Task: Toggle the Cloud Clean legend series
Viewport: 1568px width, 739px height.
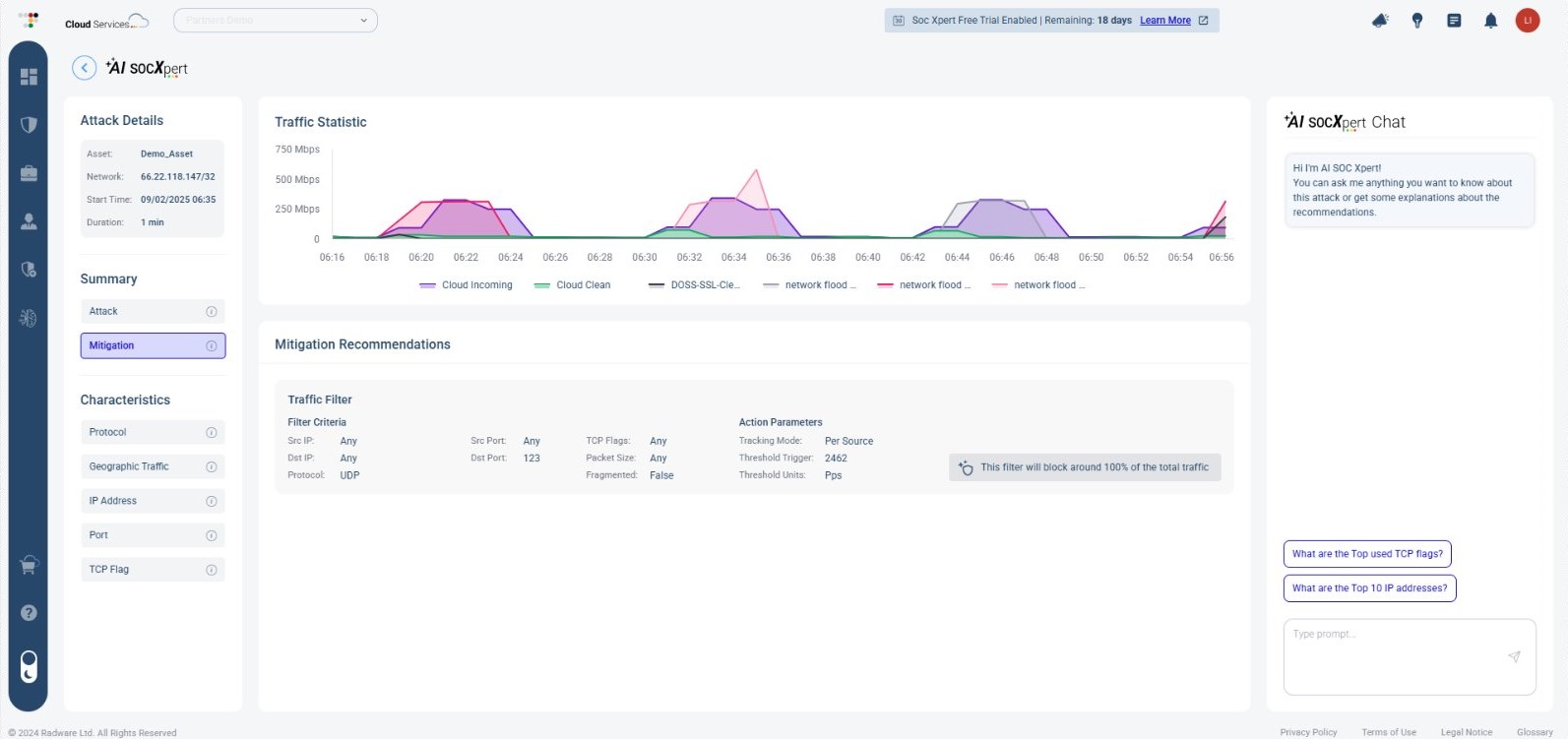Action: (572, 285)
